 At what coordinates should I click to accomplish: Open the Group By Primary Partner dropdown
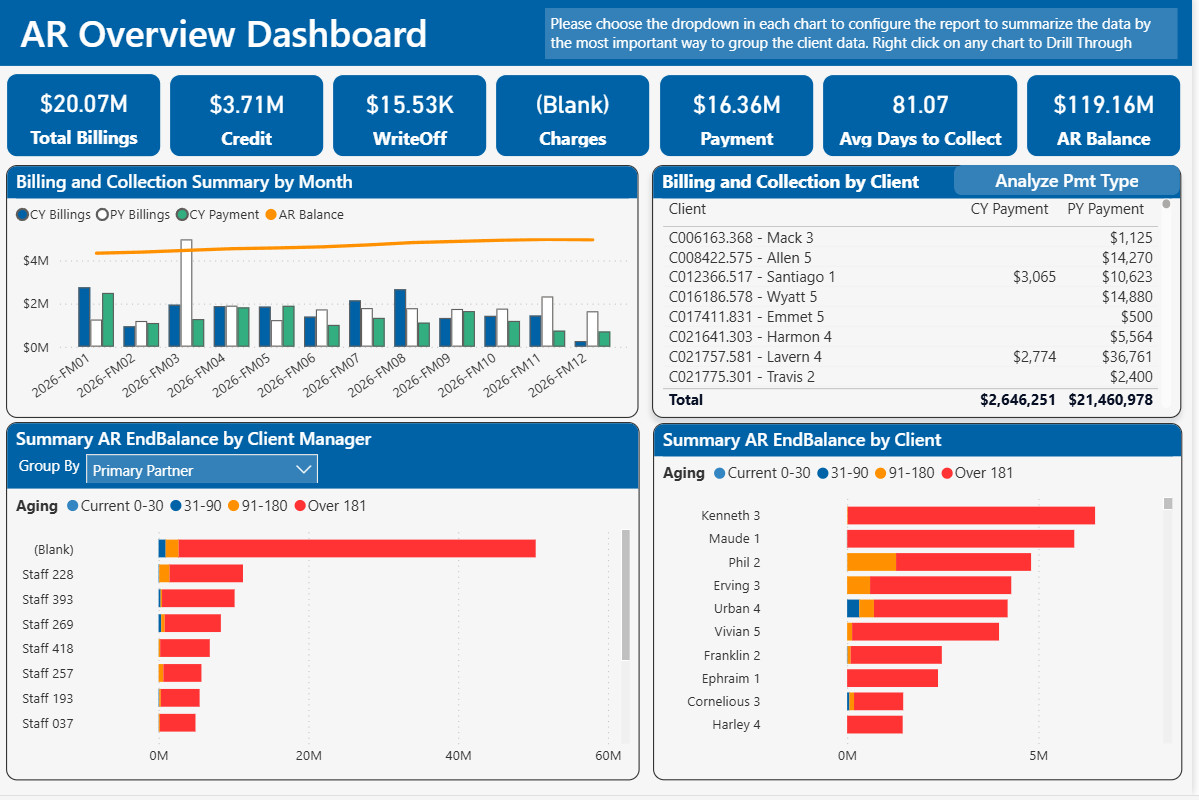coord(202,470)
